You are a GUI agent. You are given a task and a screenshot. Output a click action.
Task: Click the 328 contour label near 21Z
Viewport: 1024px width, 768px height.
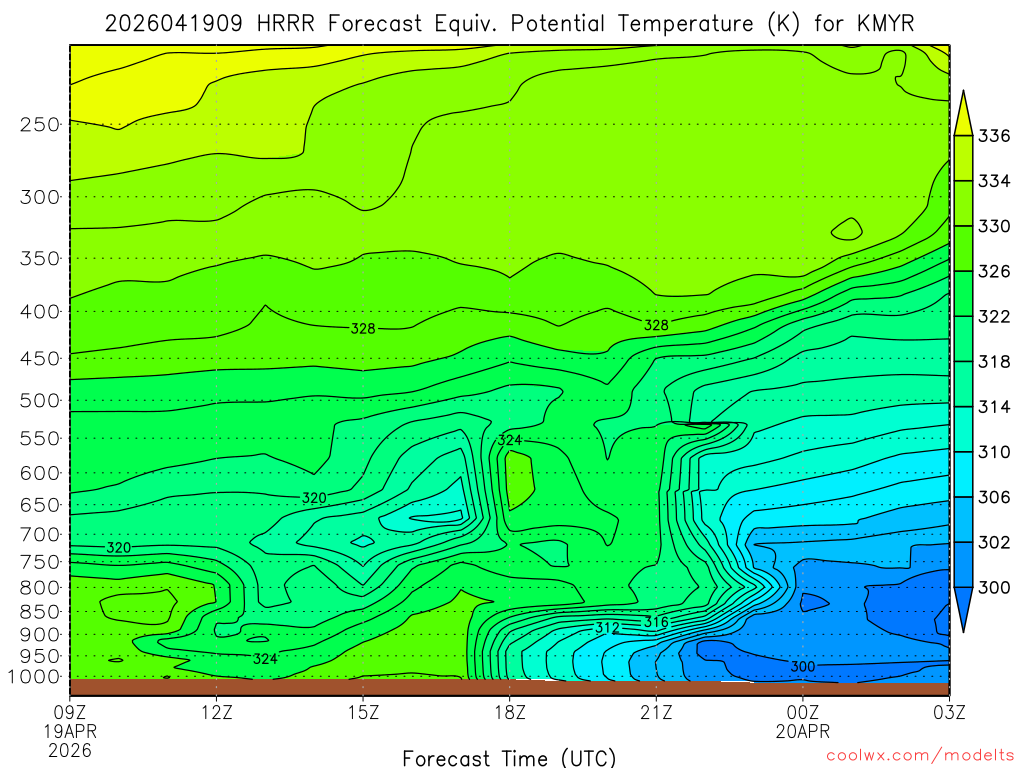pos(656,325)
